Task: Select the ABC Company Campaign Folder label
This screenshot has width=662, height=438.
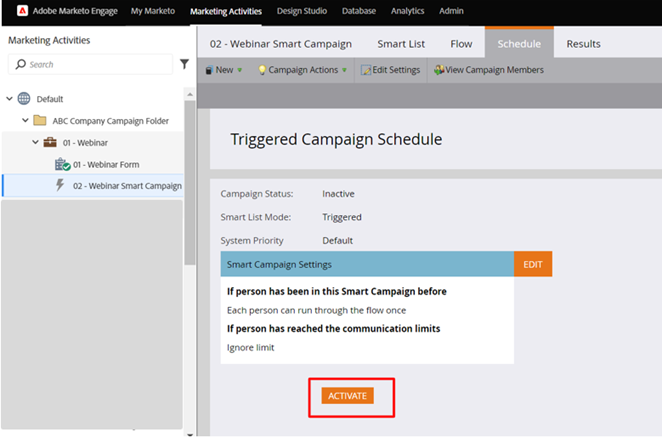Action: pos(111,121)
